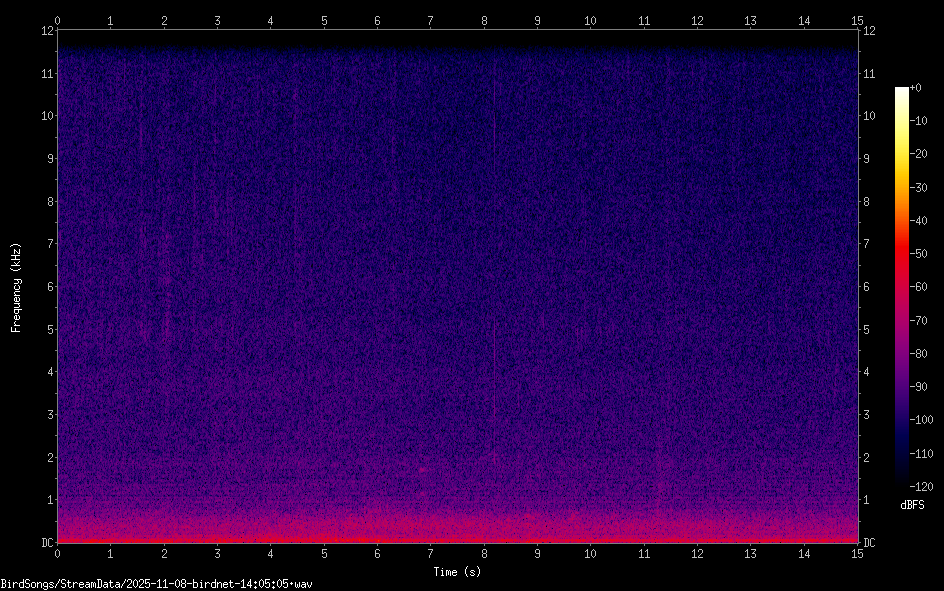Click the dBFS label under the color scale

[x=912, y=505]
